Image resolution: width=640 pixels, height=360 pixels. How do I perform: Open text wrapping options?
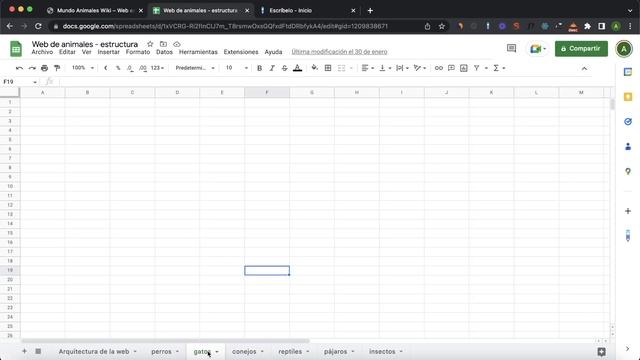coord(402,68)
